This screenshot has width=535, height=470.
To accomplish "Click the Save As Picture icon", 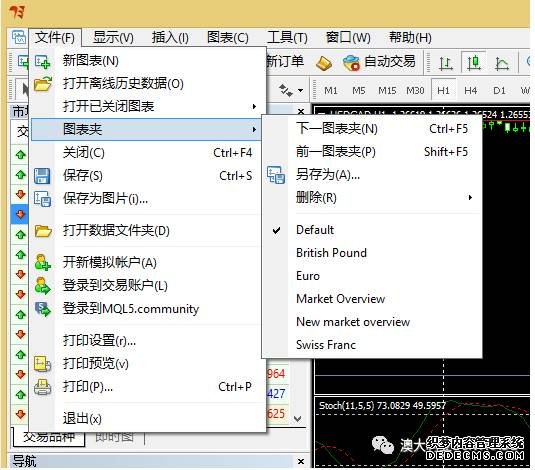I will tap(43, 199).
